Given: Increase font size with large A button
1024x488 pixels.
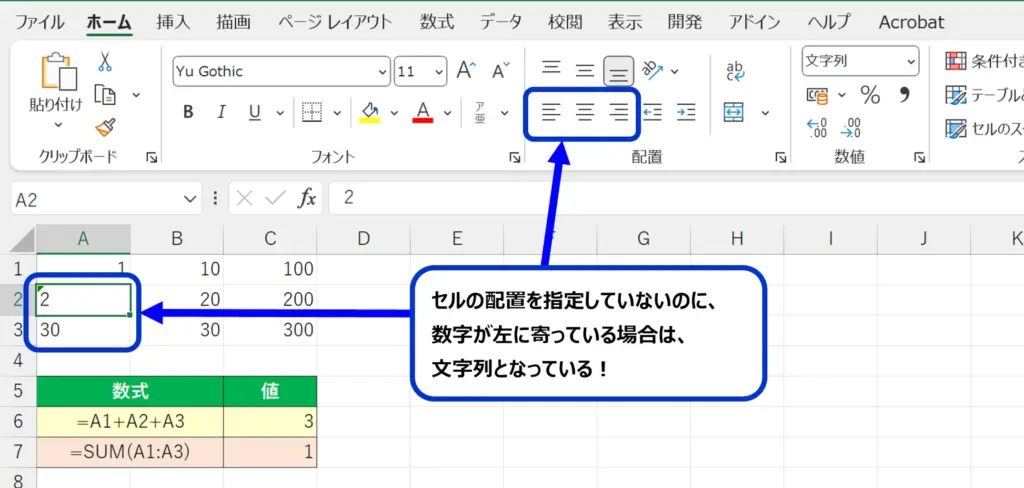Looking at the screenshot, I should pos(465,71).
